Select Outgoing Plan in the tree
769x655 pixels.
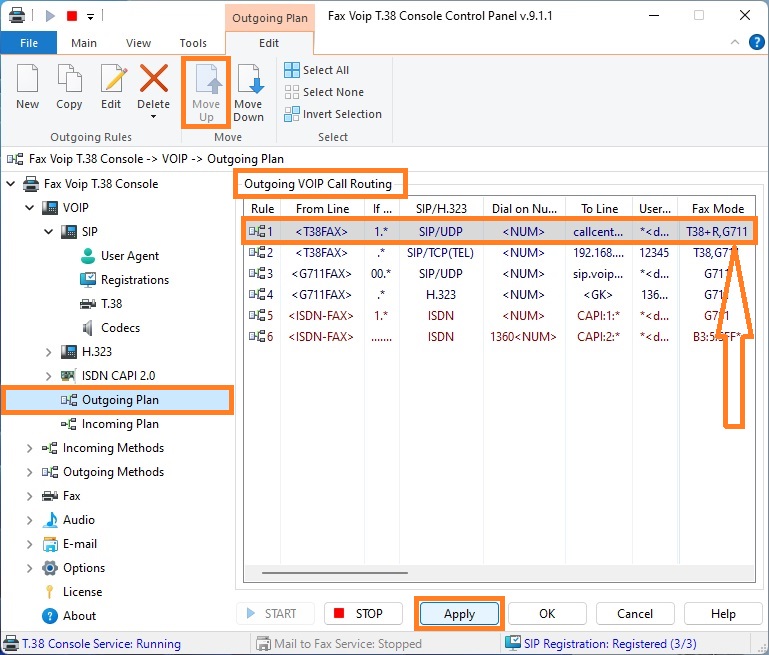point(120,400)
